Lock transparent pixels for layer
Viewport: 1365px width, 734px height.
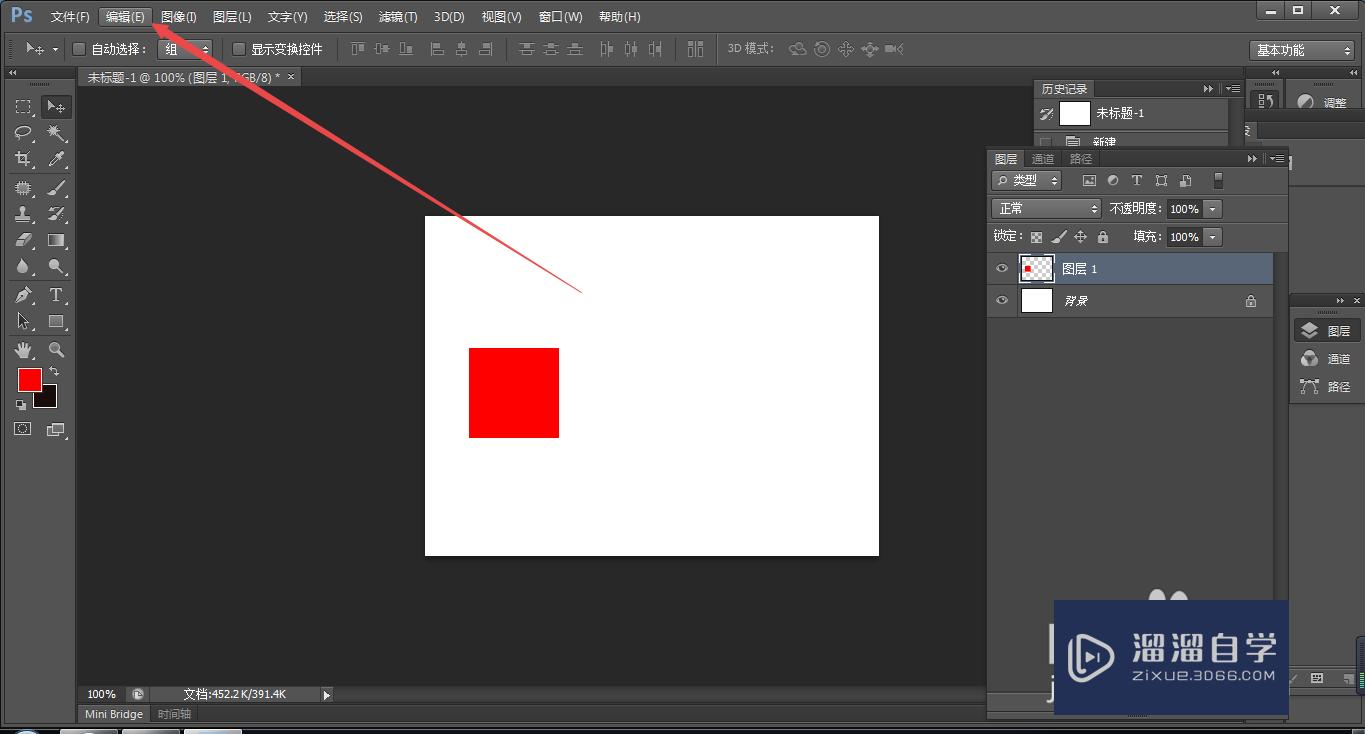[x=1036, y=237]
